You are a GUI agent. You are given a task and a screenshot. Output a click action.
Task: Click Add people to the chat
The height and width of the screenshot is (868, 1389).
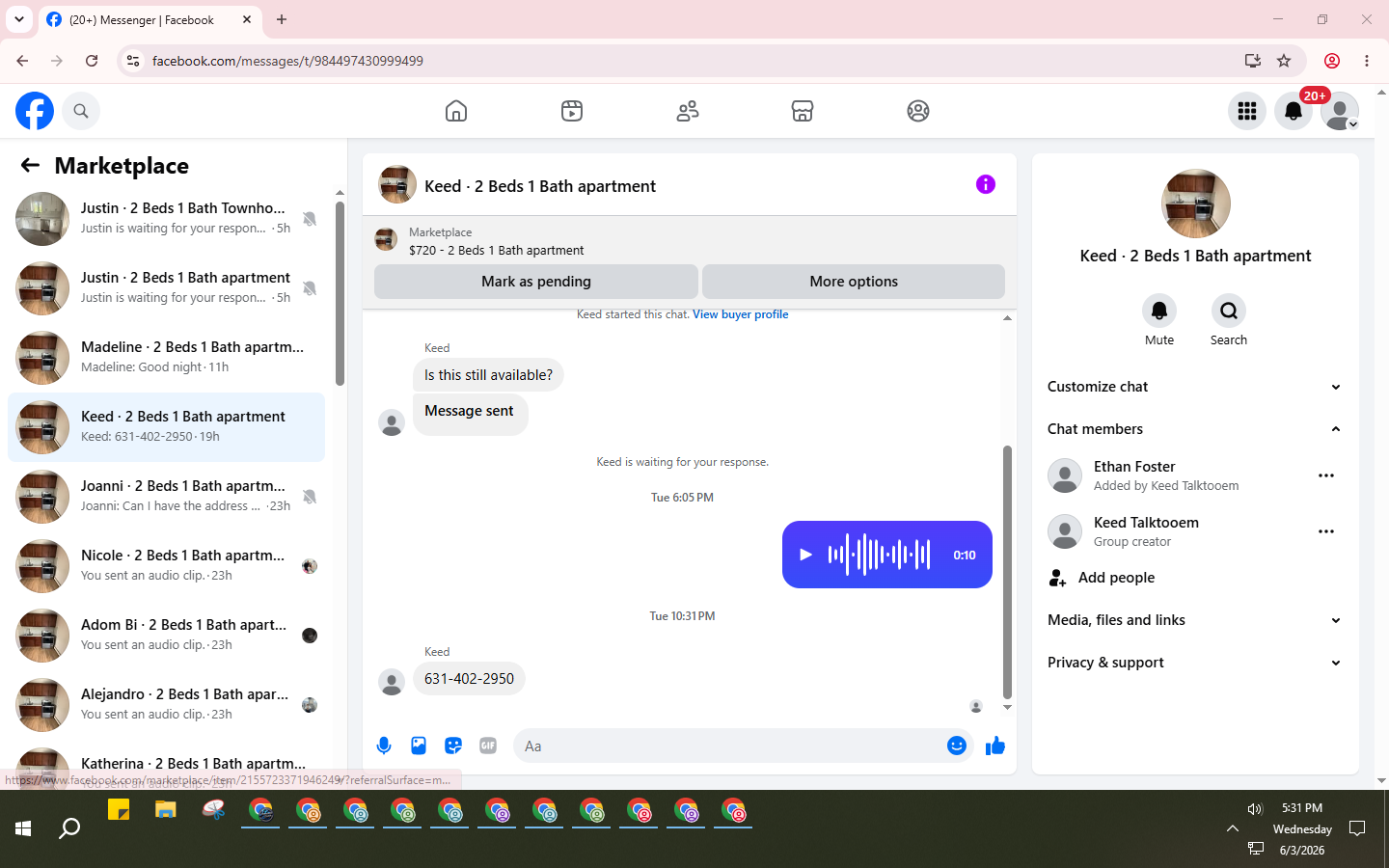point(1195,578)
